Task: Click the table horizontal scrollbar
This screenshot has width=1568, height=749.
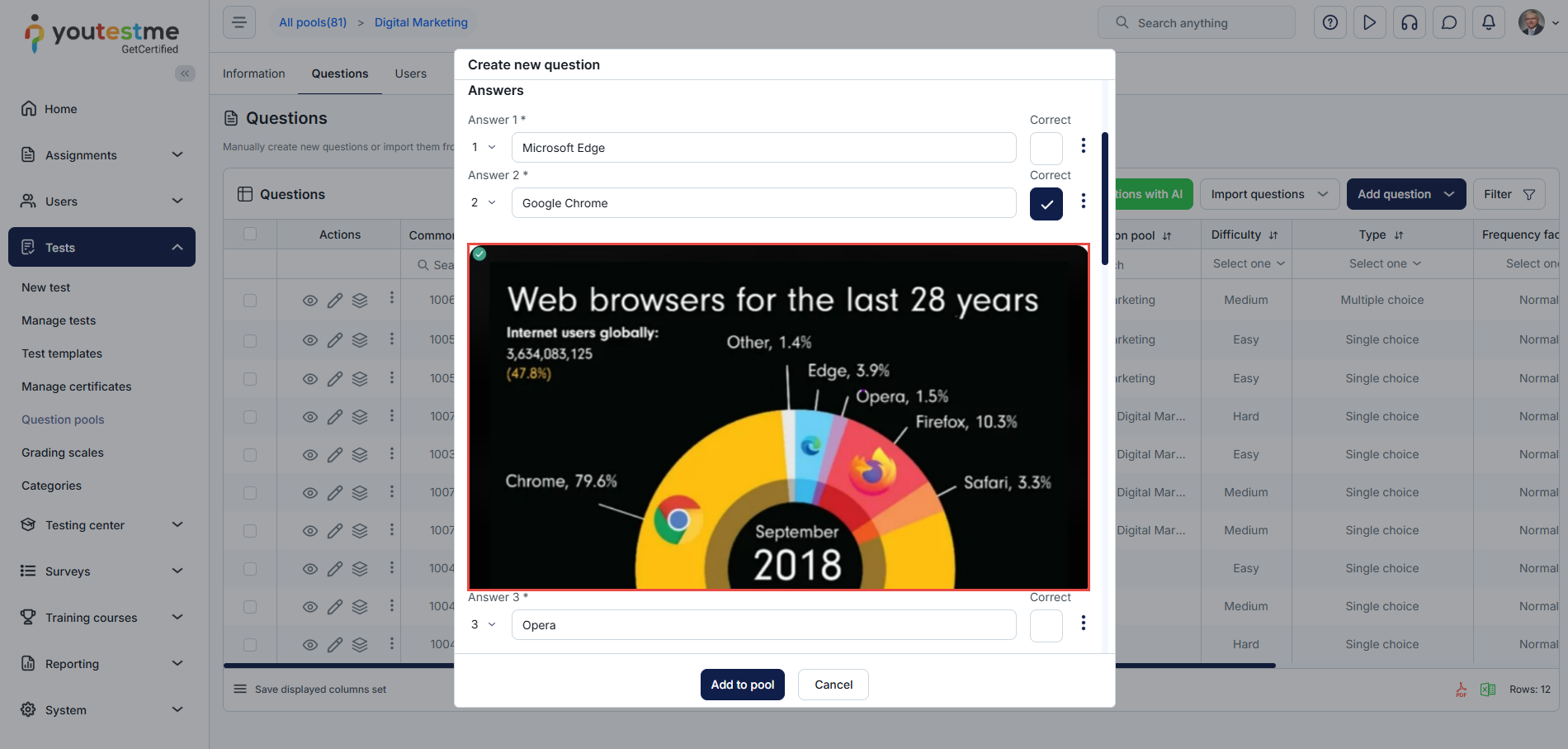Action: click(x=749, y=665)
